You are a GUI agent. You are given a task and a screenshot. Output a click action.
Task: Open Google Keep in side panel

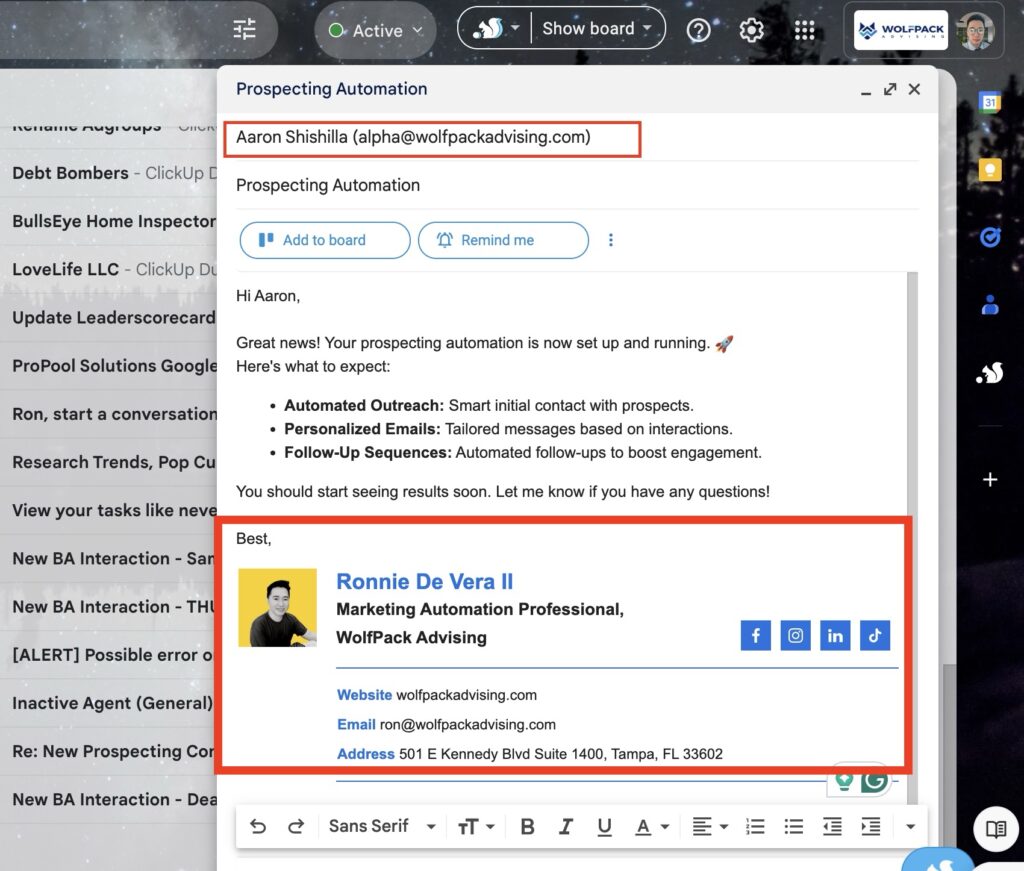tap(990, 170)
